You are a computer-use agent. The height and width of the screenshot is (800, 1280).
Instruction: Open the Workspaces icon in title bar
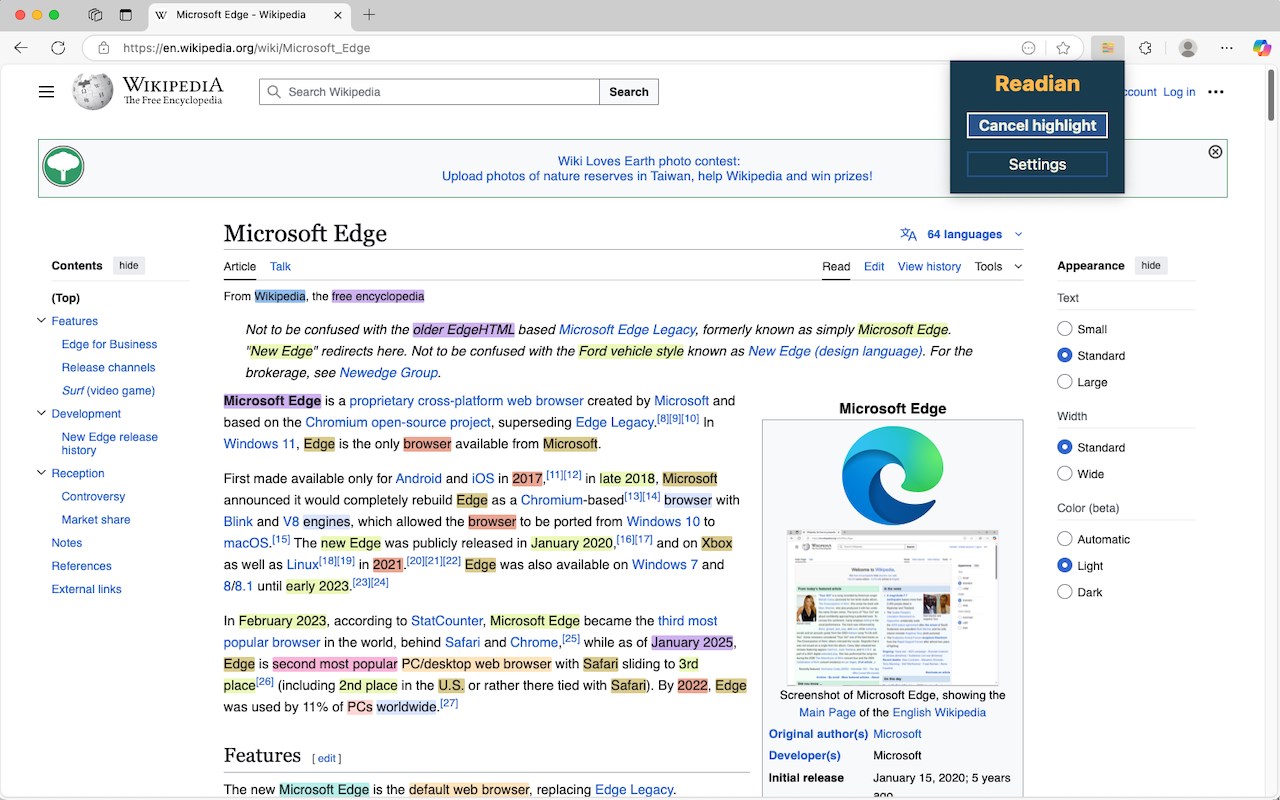(x=95, y=15)
